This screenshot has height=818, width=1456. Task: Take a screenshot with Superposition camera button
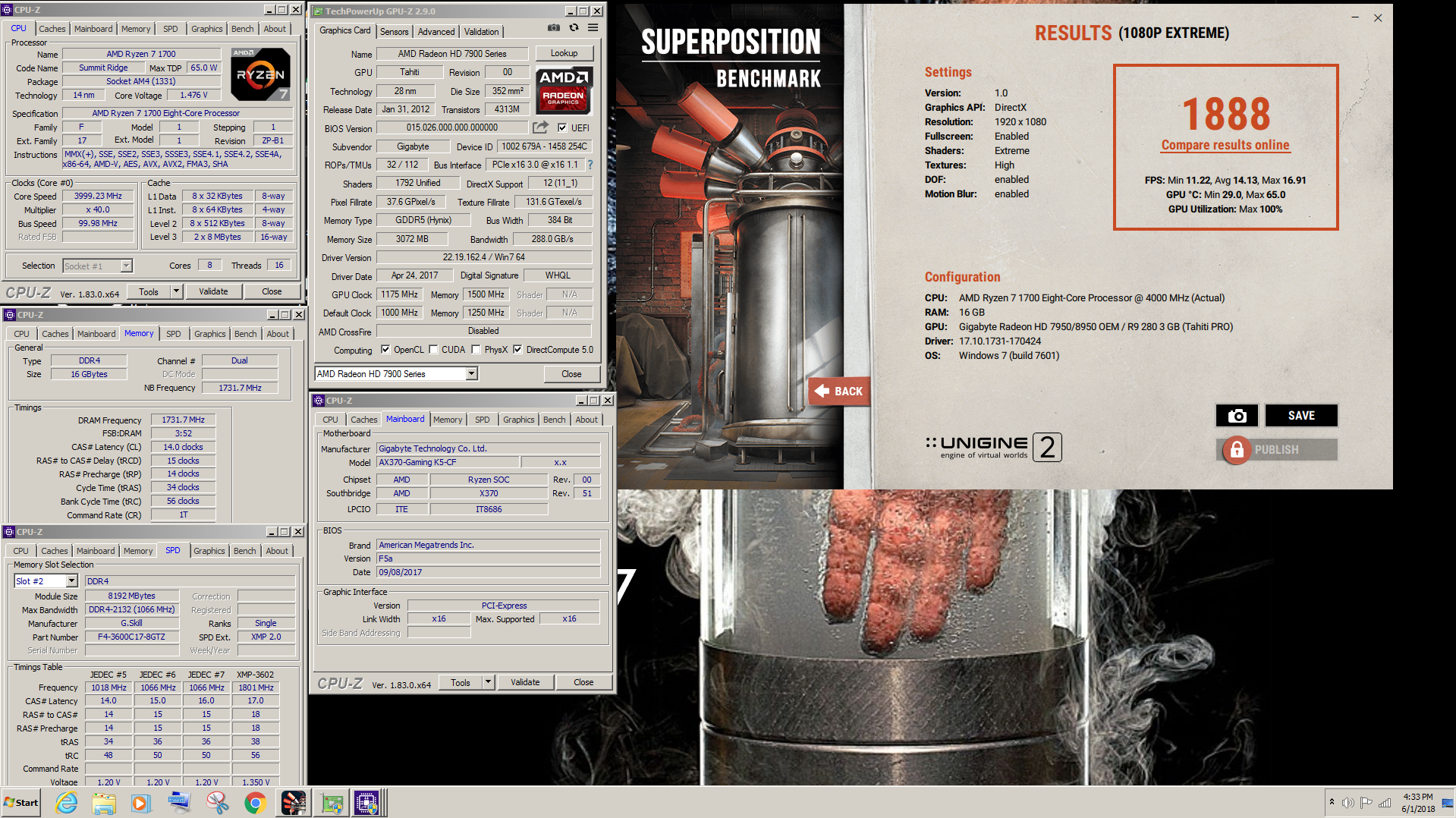(x=1237, y=415)
